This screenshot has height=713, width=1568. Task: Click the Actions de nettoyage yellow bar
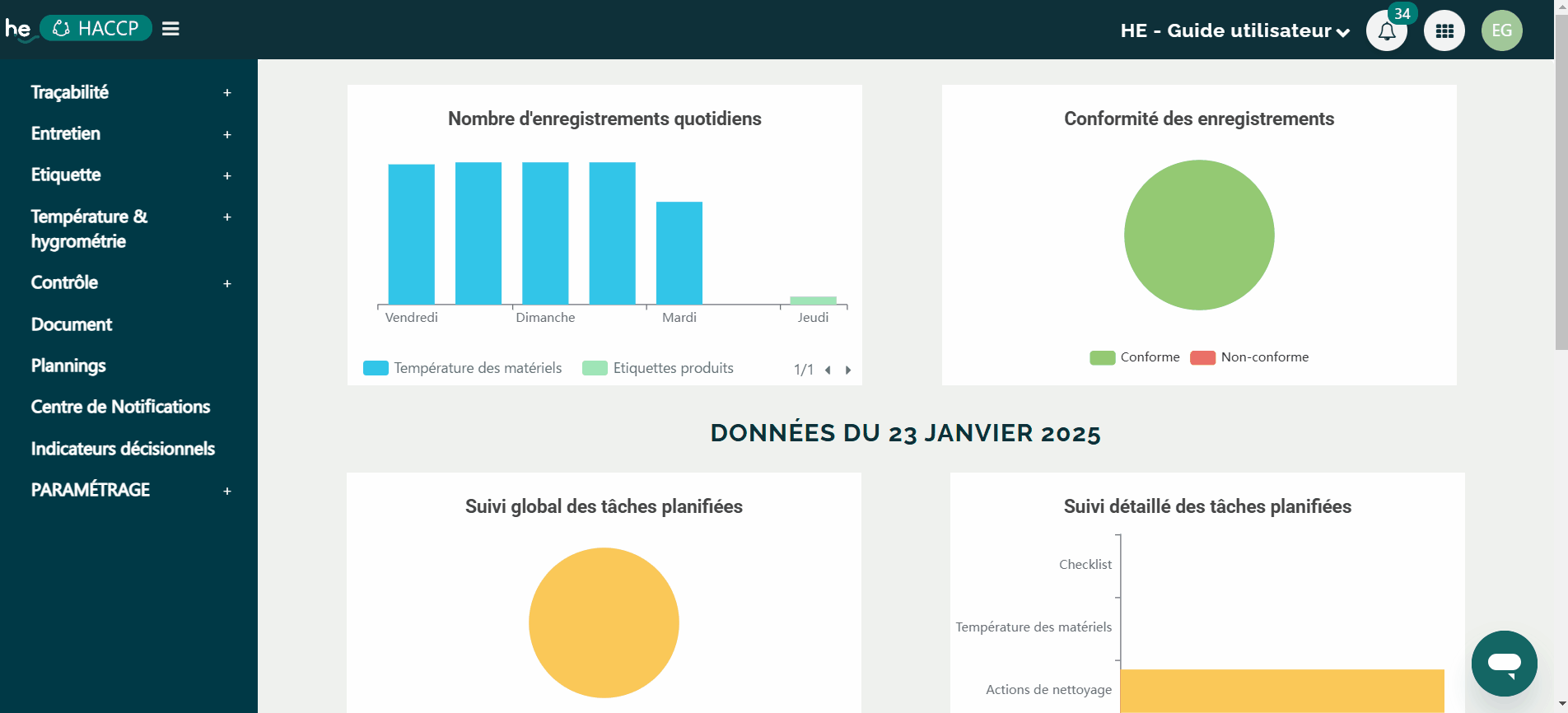[x=1282, y=691]
